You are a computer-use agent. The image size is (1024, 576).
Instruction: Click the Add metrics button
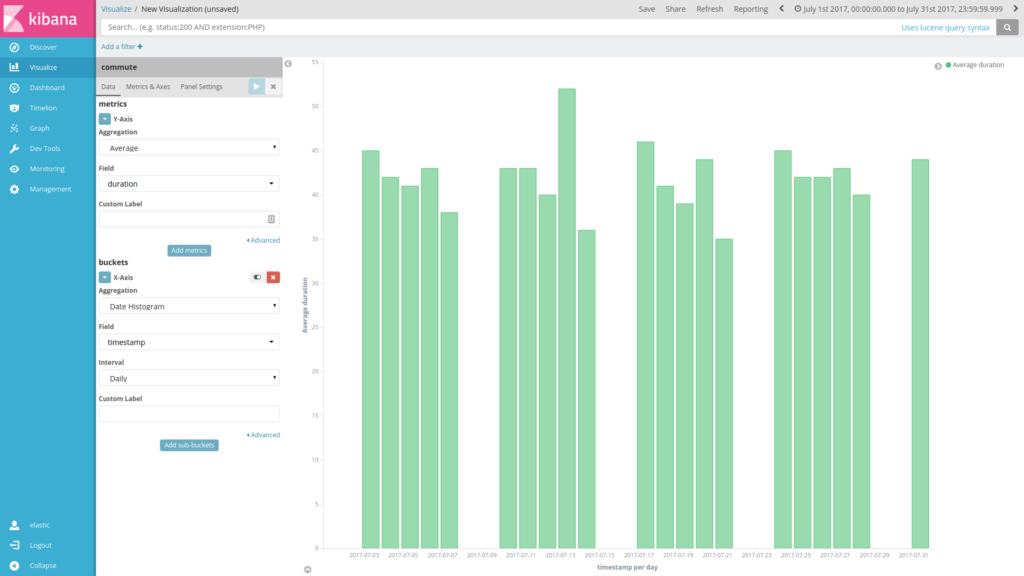(189, 250)
